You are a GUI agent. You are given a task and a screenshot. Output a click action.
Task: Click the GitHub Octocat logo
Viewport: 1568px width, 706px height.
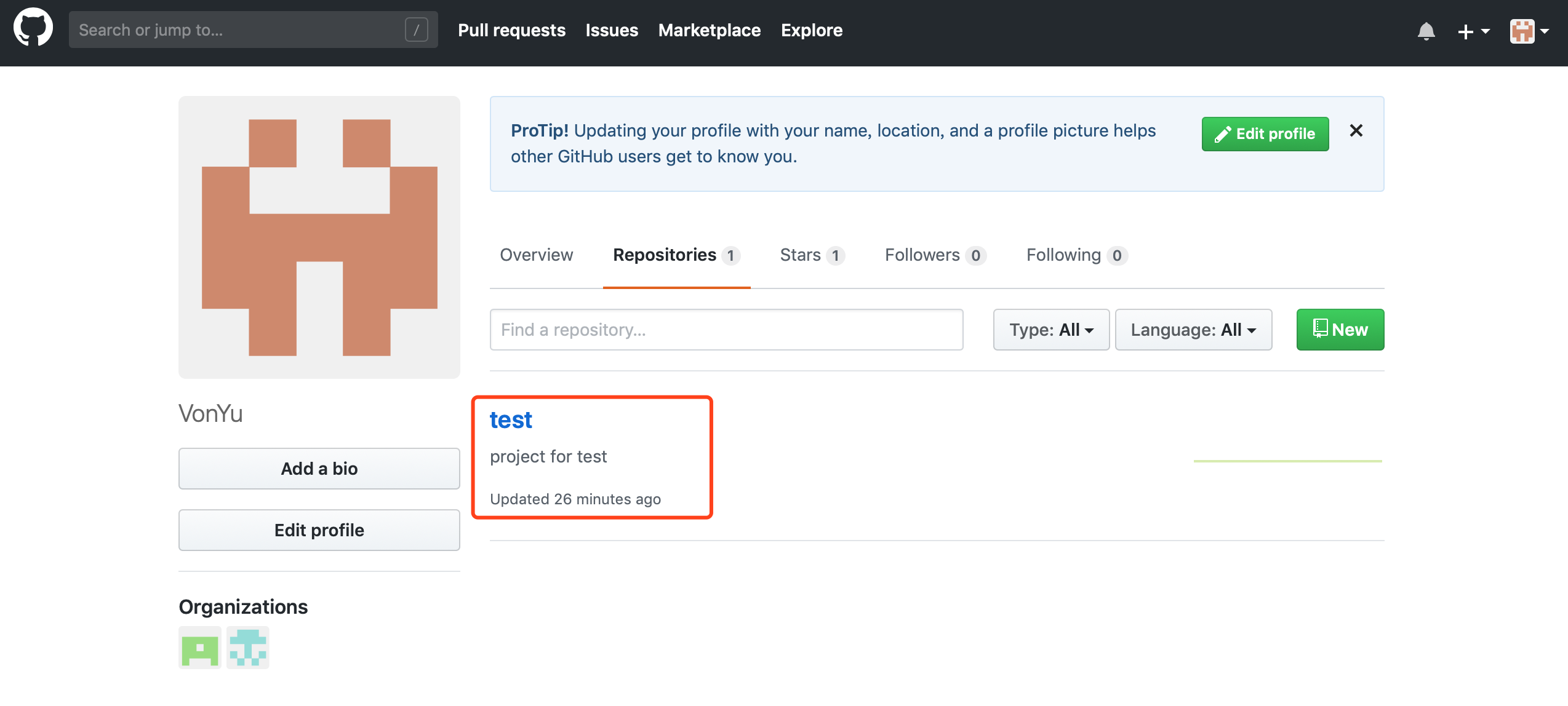[x=33, y=28]
